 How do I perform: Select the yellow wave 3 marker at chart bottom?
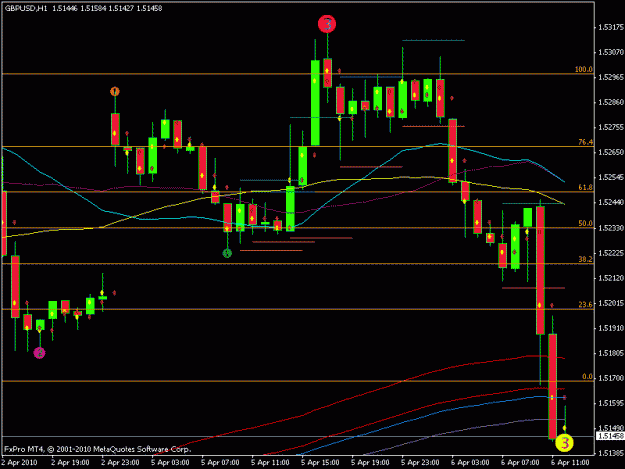pyautogui.click(x=564, y=443)
